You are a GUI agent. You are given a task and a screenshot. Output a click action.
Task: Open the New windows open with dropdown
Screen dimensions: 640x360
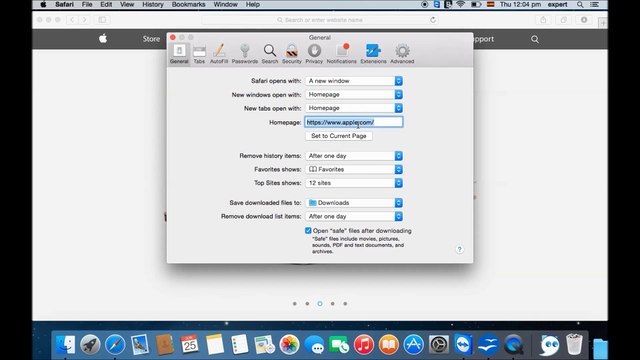click(354, 94)
